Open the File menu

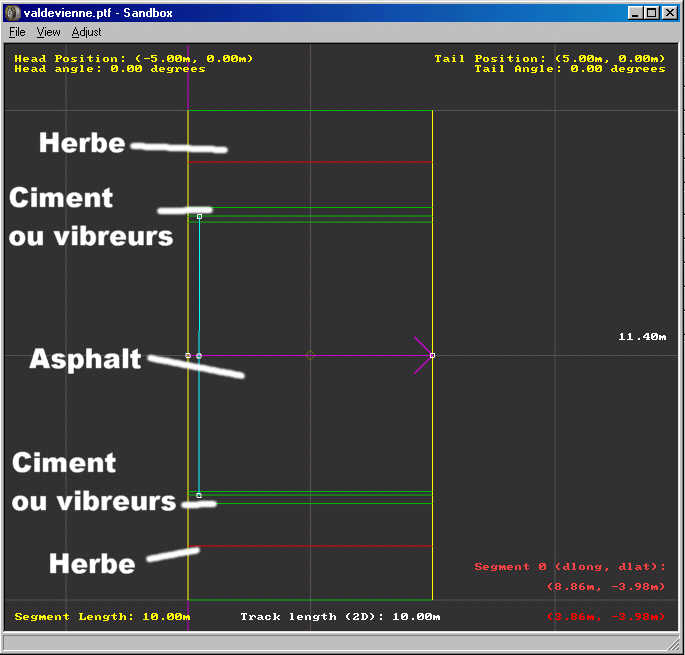(17, 32)
